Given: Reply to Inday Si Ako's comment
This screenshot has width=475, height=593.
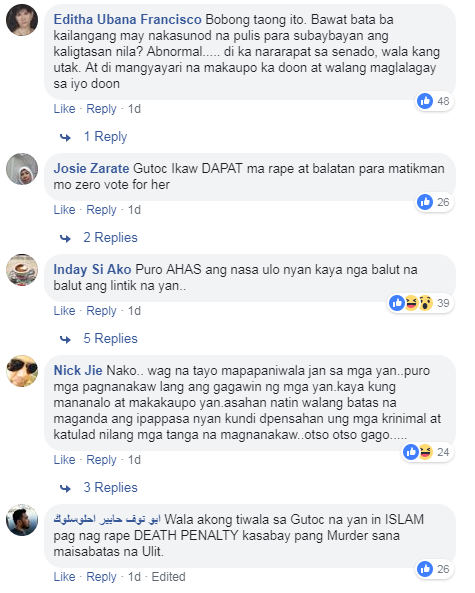Looking at the screenshot, I should click(x=101, y=311).
